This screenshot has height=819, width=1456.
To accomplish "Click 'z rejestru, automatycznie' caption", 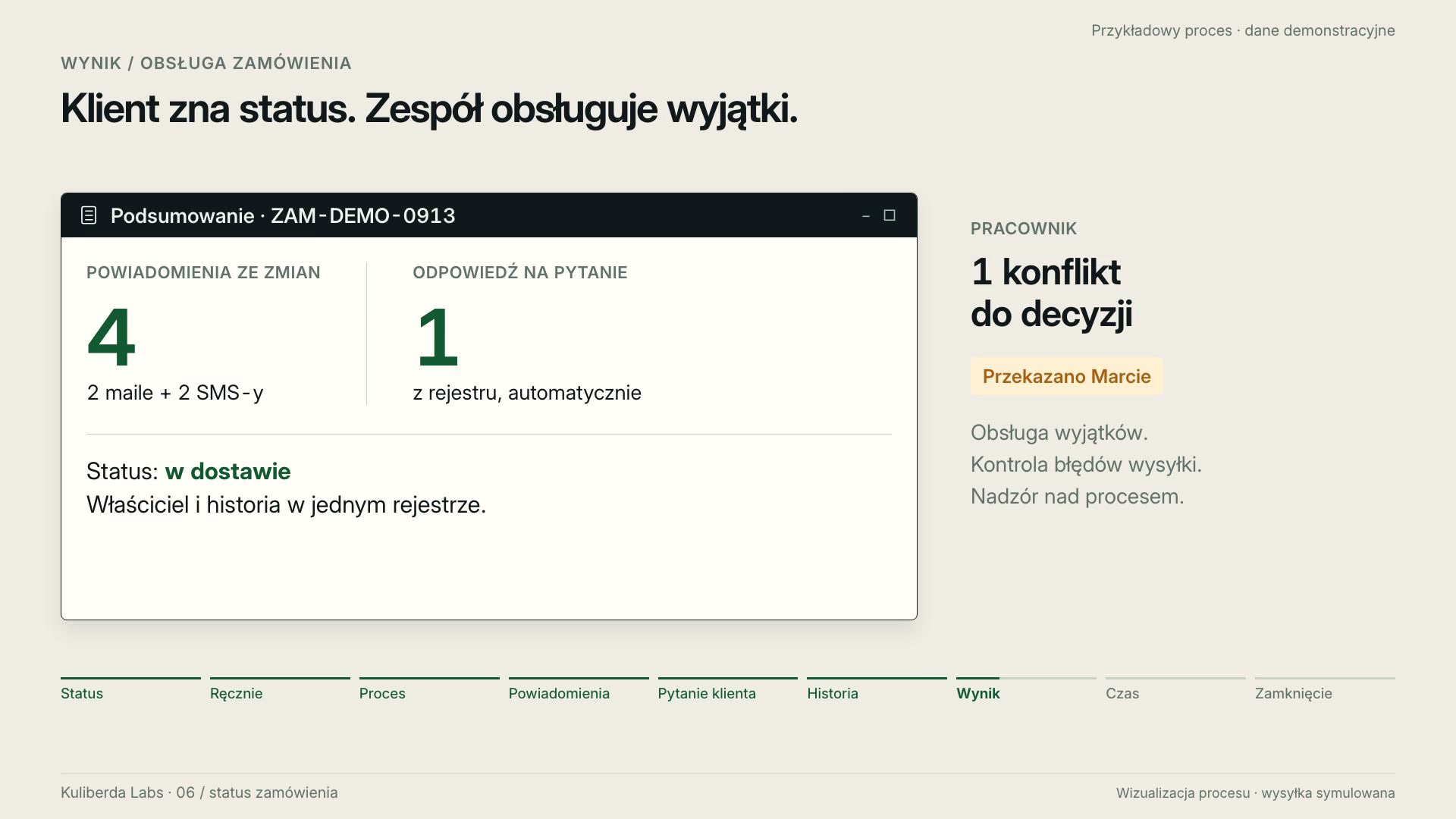I will pos(527,393).
